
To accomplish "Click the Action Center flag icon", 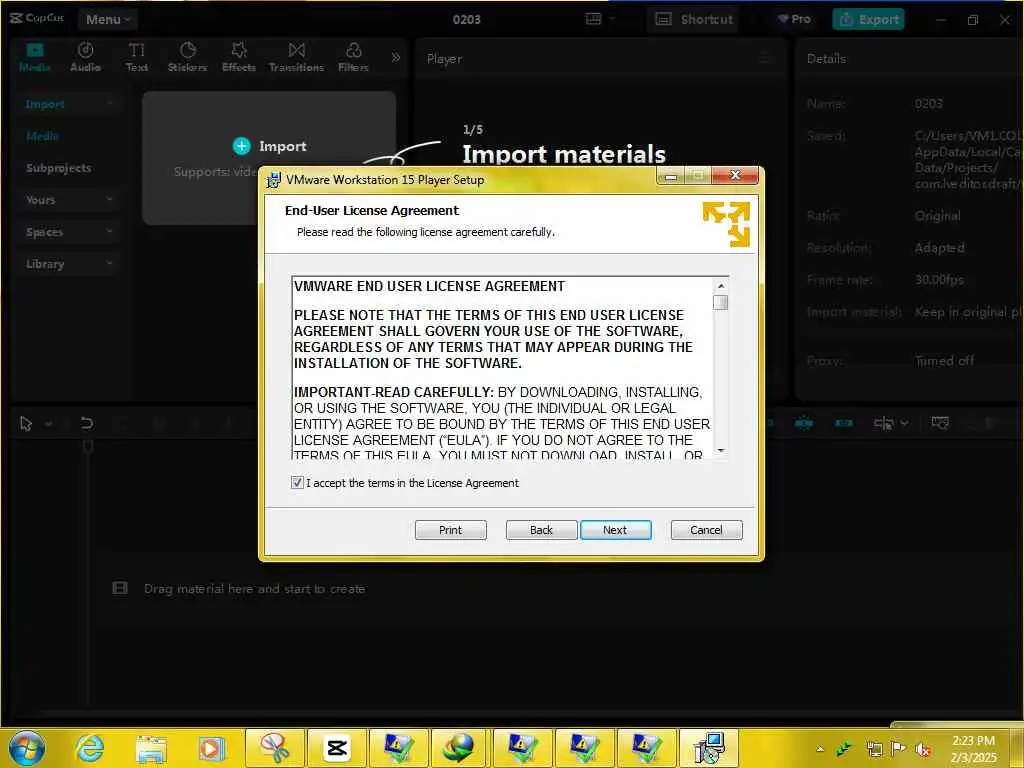I will pos(899,748).
